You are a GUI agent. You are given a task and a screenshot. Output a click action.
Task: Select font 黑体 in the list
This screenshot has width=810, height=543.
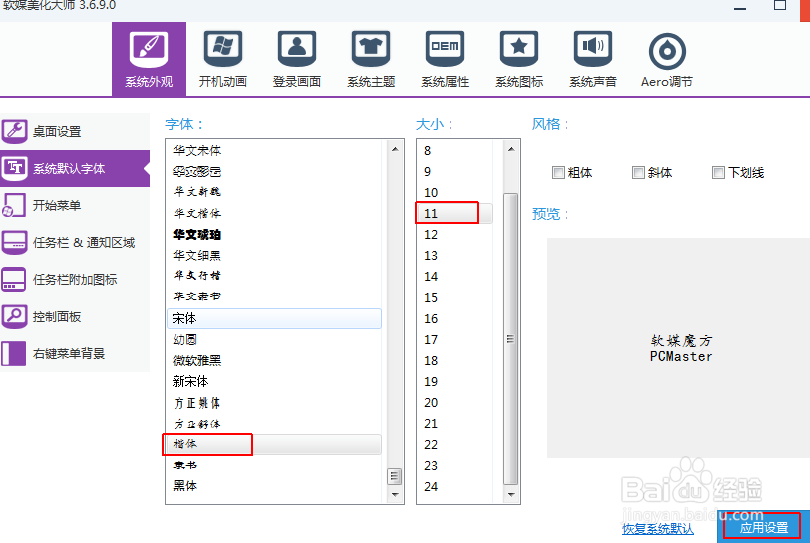(x=274, y=486)
